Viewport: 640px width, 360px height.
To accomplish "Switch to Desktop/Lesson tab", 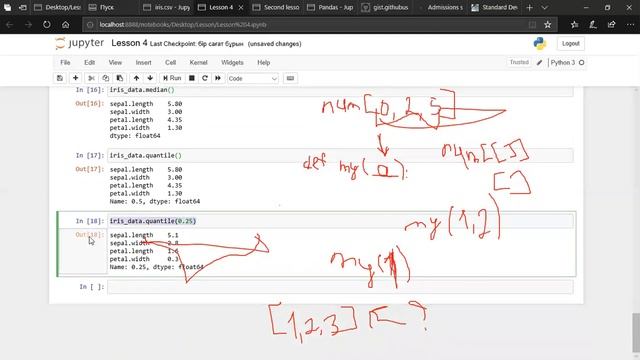I will pyautogui.click(x=57, y=7).
